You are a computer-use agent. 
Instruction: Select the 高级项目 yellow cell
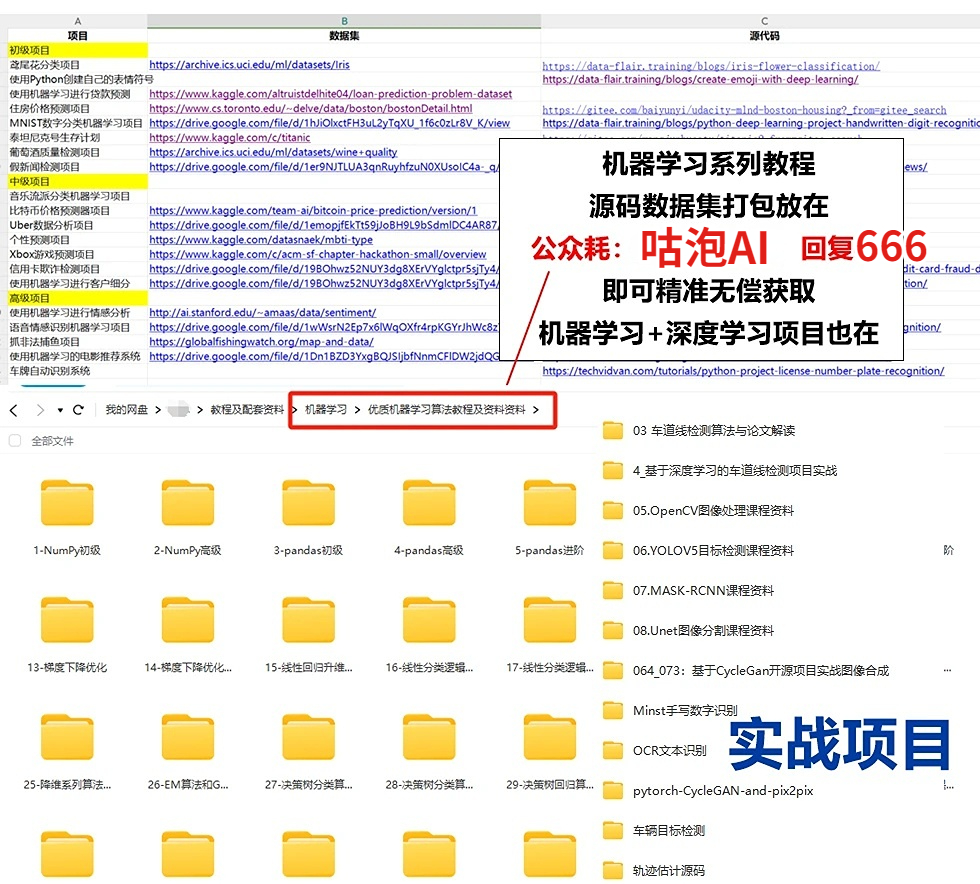click(78, 298)
